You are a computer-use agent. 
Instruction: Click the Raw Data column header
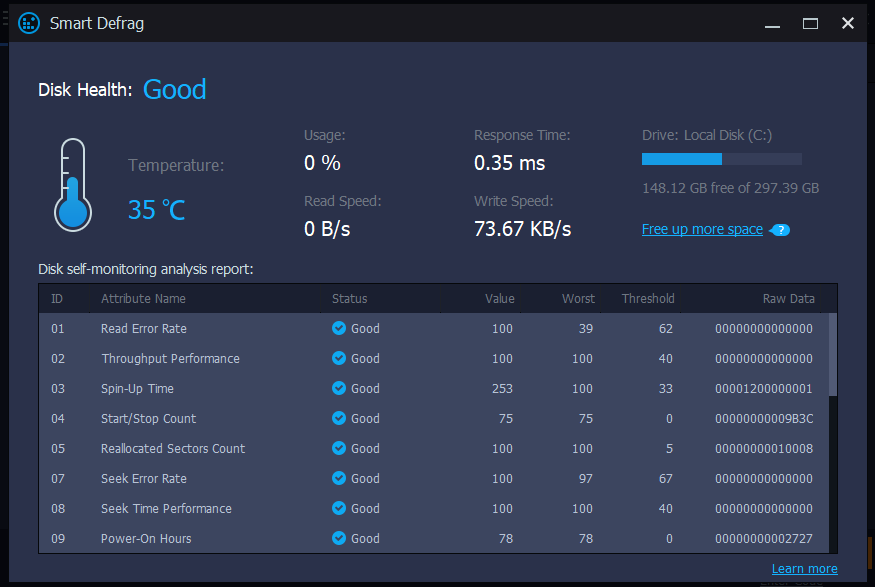pos(788,298)
